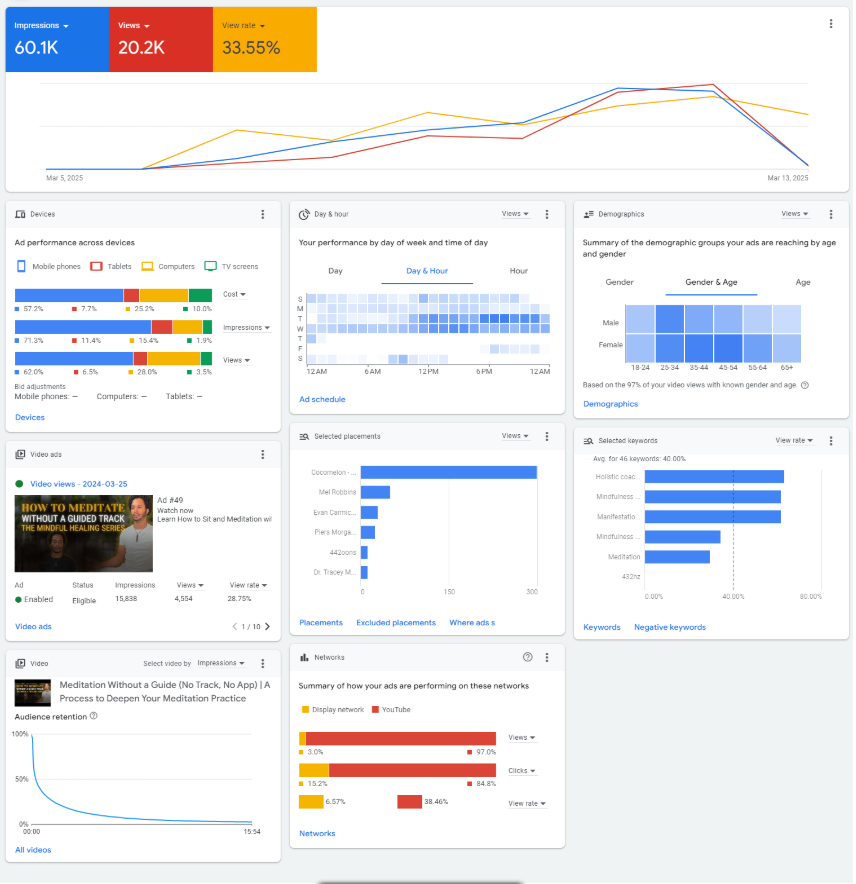Open the Ad schedule link

pyautogui.click(x=322, y=399)
